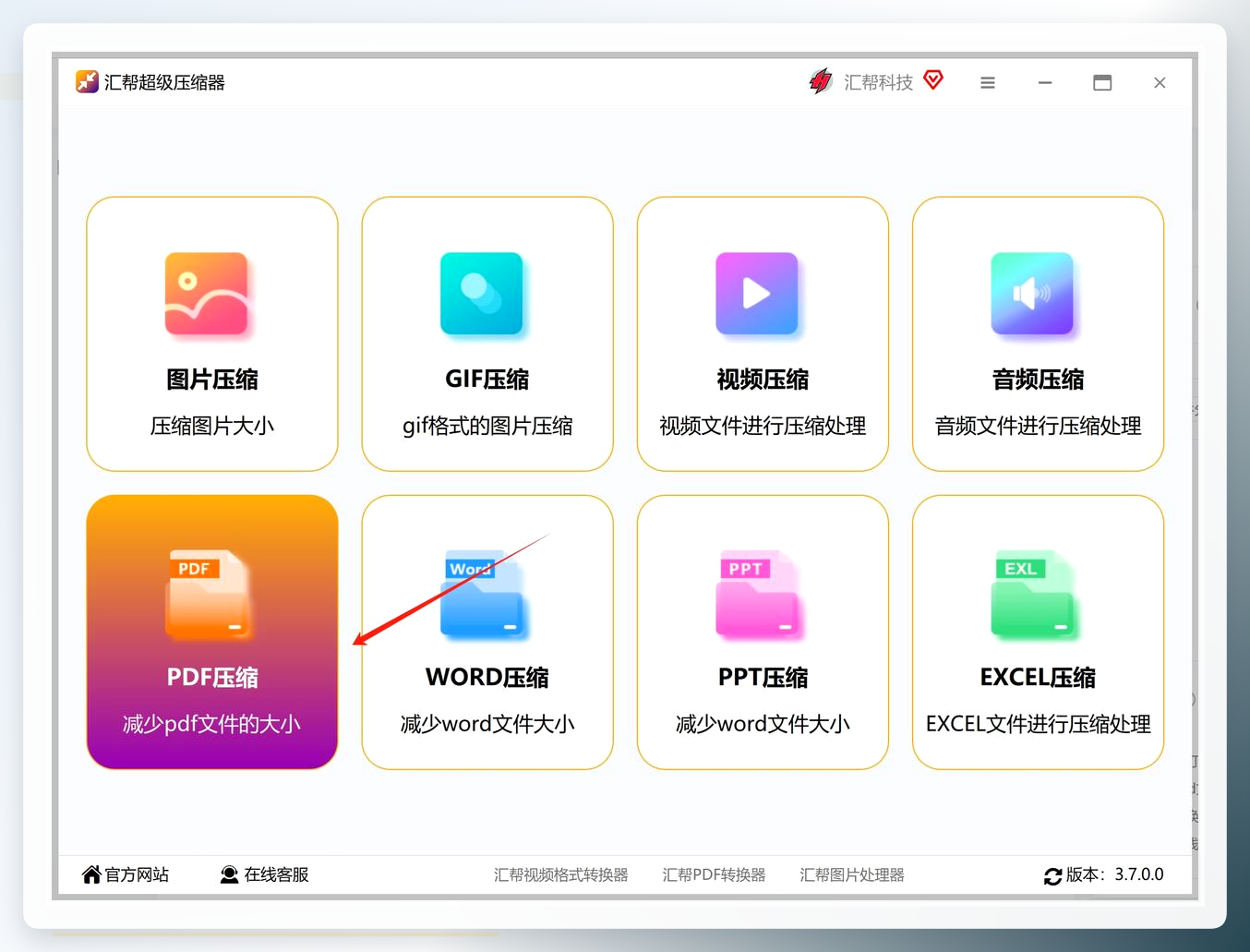Open 在线客服 online support
The width and height of the screenshot is (1250, 952).
click(276, 874)
